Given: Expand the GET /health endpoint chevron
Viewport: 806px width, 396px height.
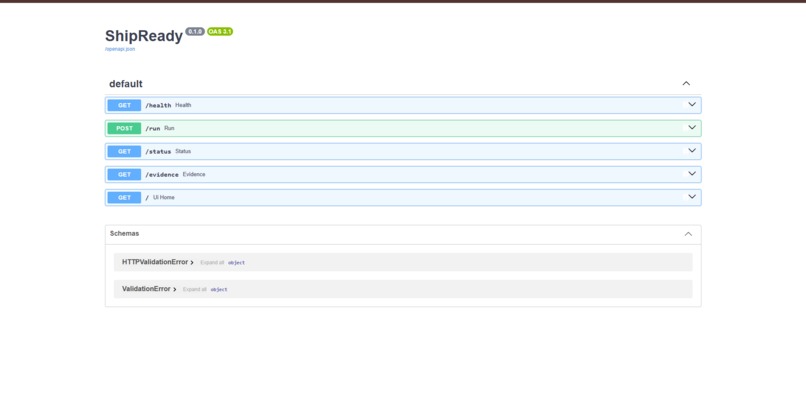Looking at the screenshot, I should pyautogui.click(x=692, y=104).
